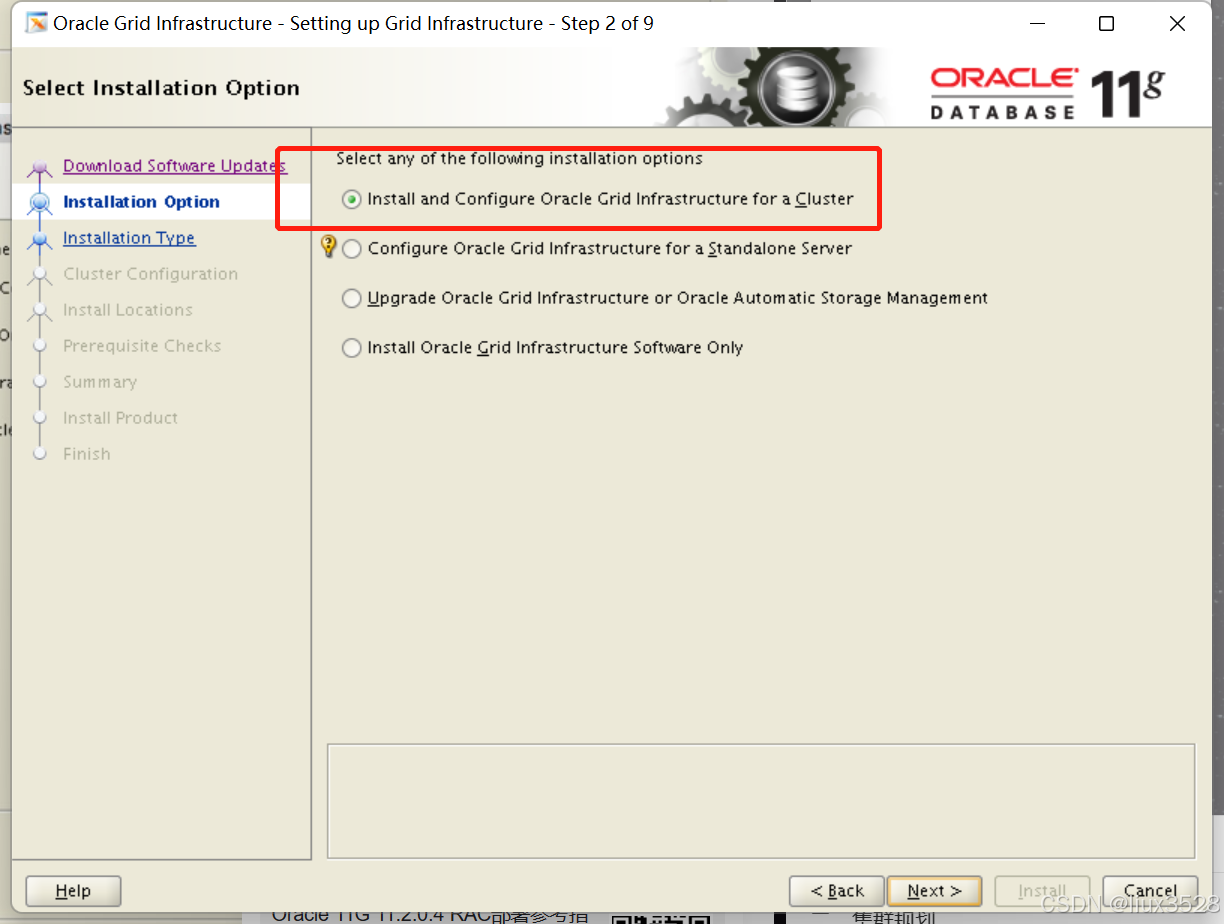Go back with the Back button
The image size is (1224, 924).
pos(837,891)
